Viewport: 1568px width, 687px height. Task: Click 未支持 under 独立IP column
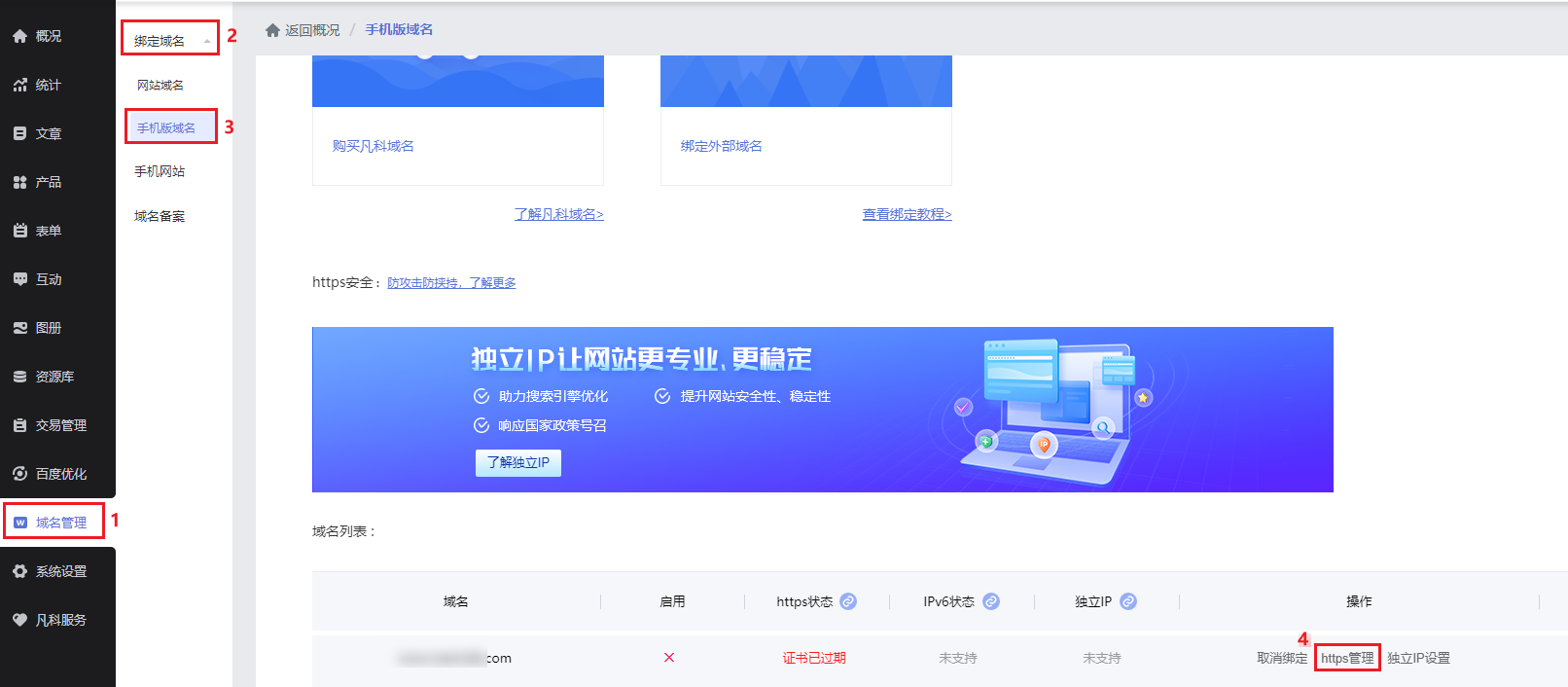(x=1102, y=659)
